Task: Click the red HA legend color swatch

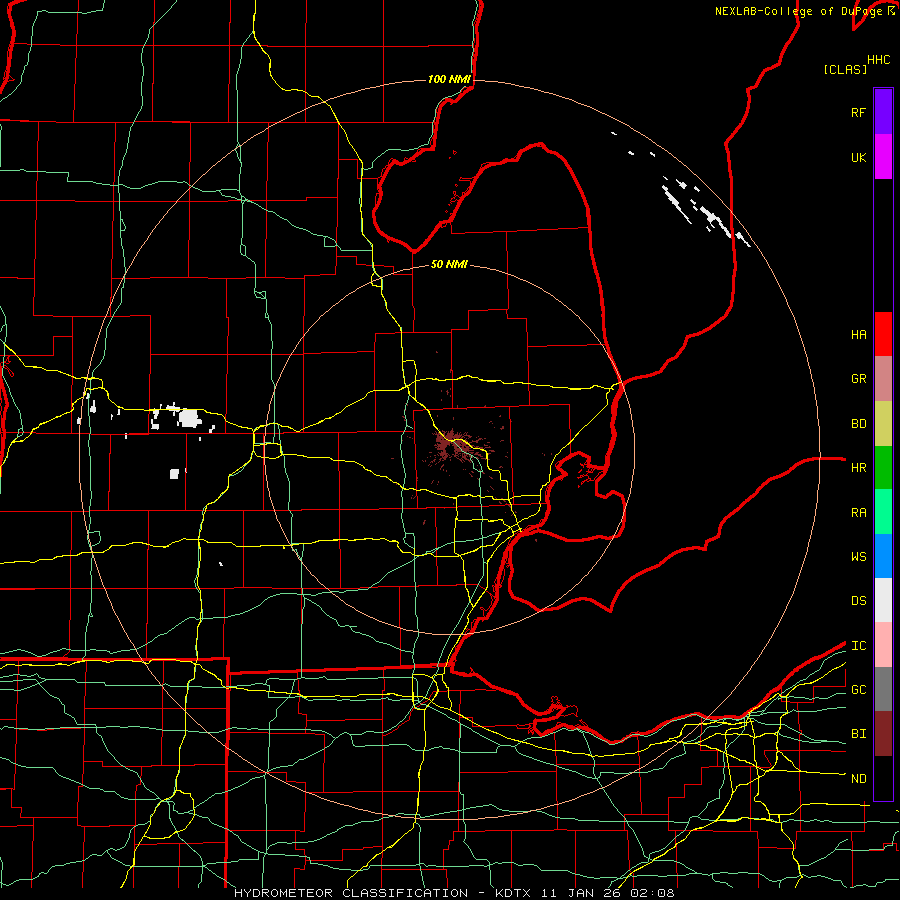Action: pos(883,334)
